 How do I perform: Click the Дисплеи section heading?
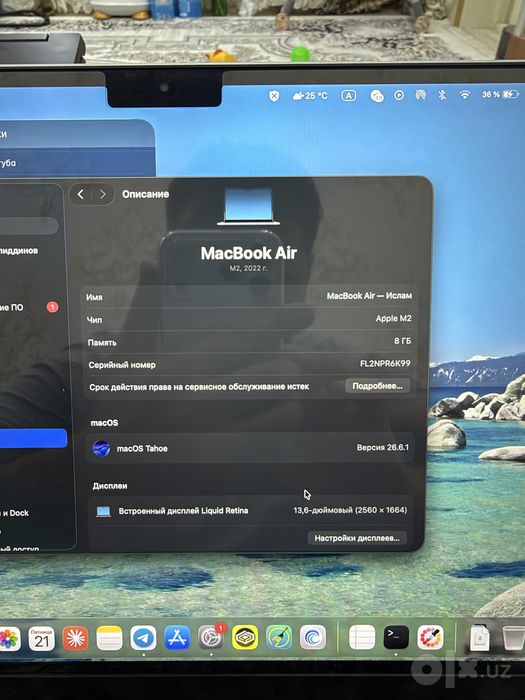[x=110, y=486]
